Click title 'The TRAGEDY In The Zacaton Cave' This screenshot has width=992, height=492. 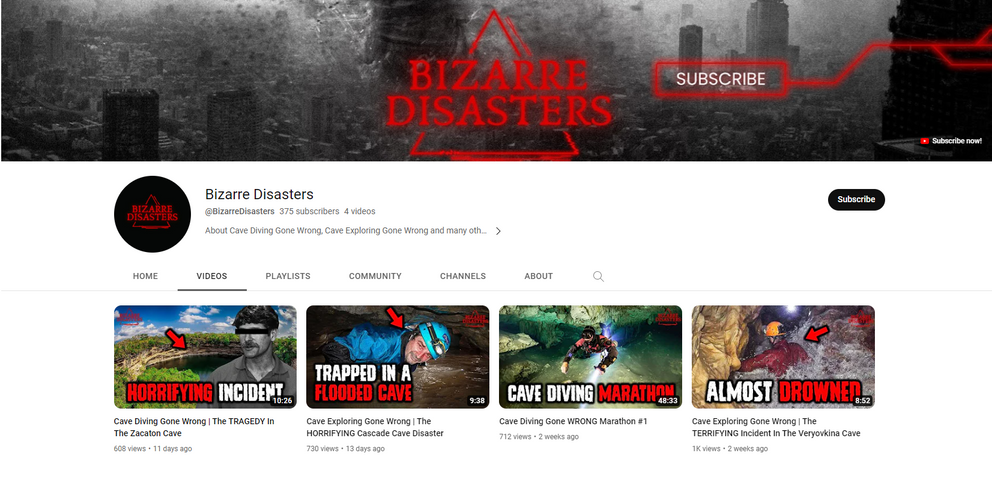click(x=194, y=427)
